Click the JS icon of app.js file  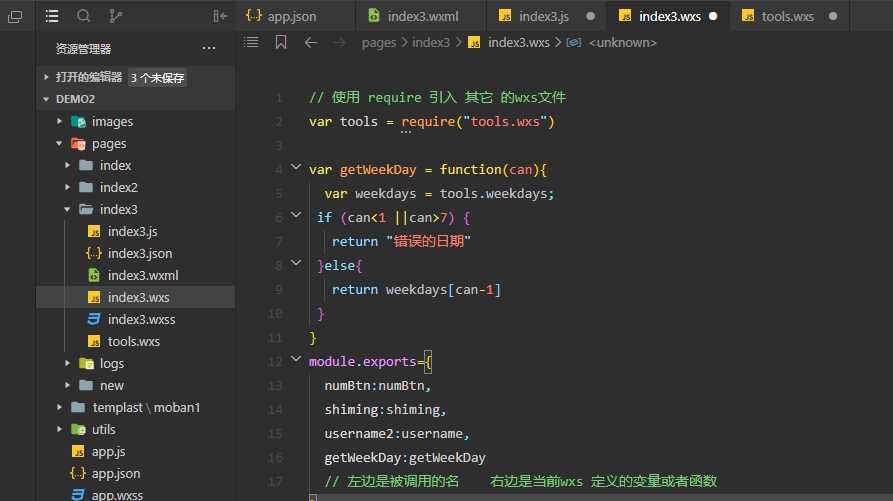point(79,451)
